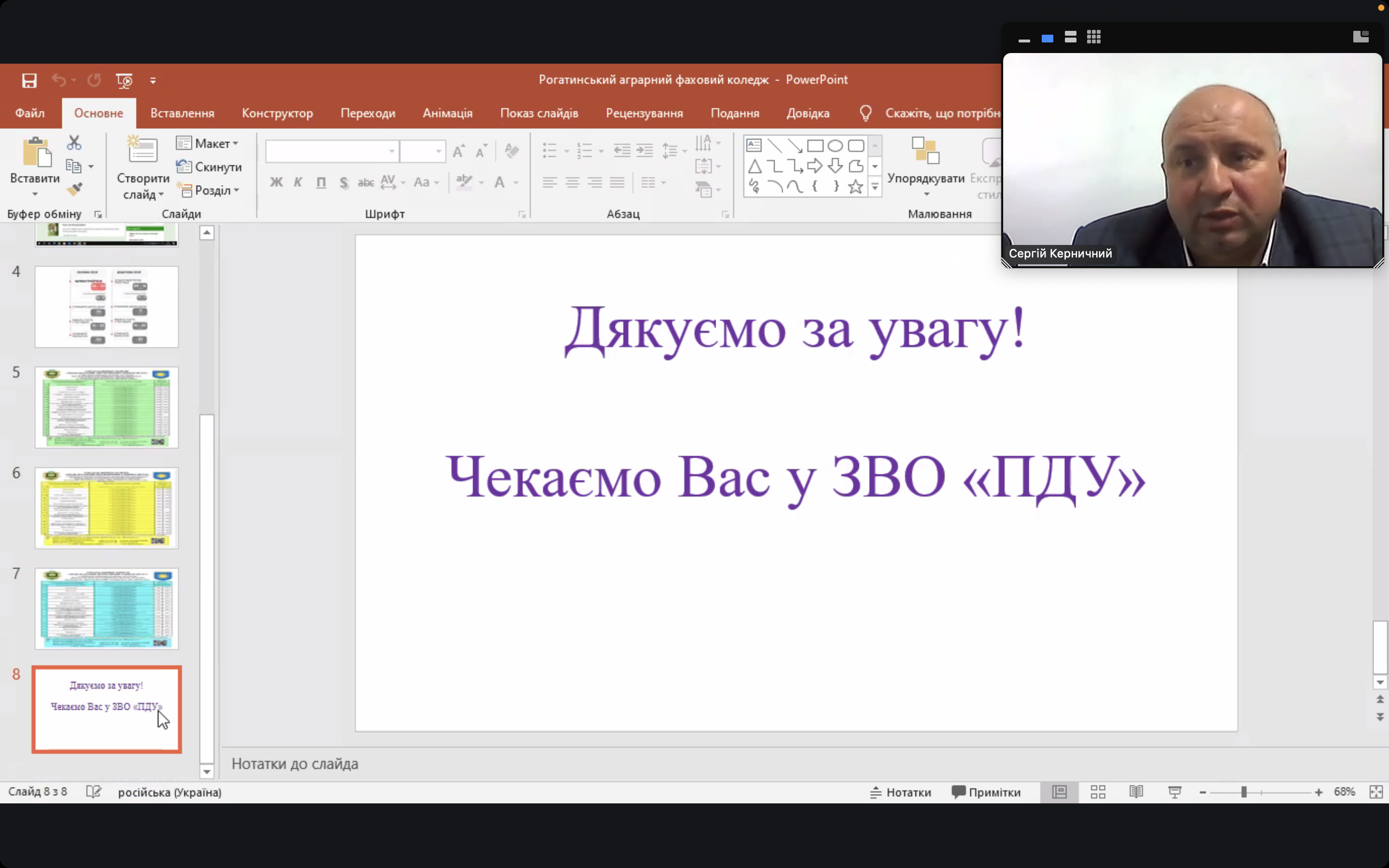Screen dimensions: 1389x868
Task: Open the Вставлення ribbon tab
Action: (x=182, y=113)
